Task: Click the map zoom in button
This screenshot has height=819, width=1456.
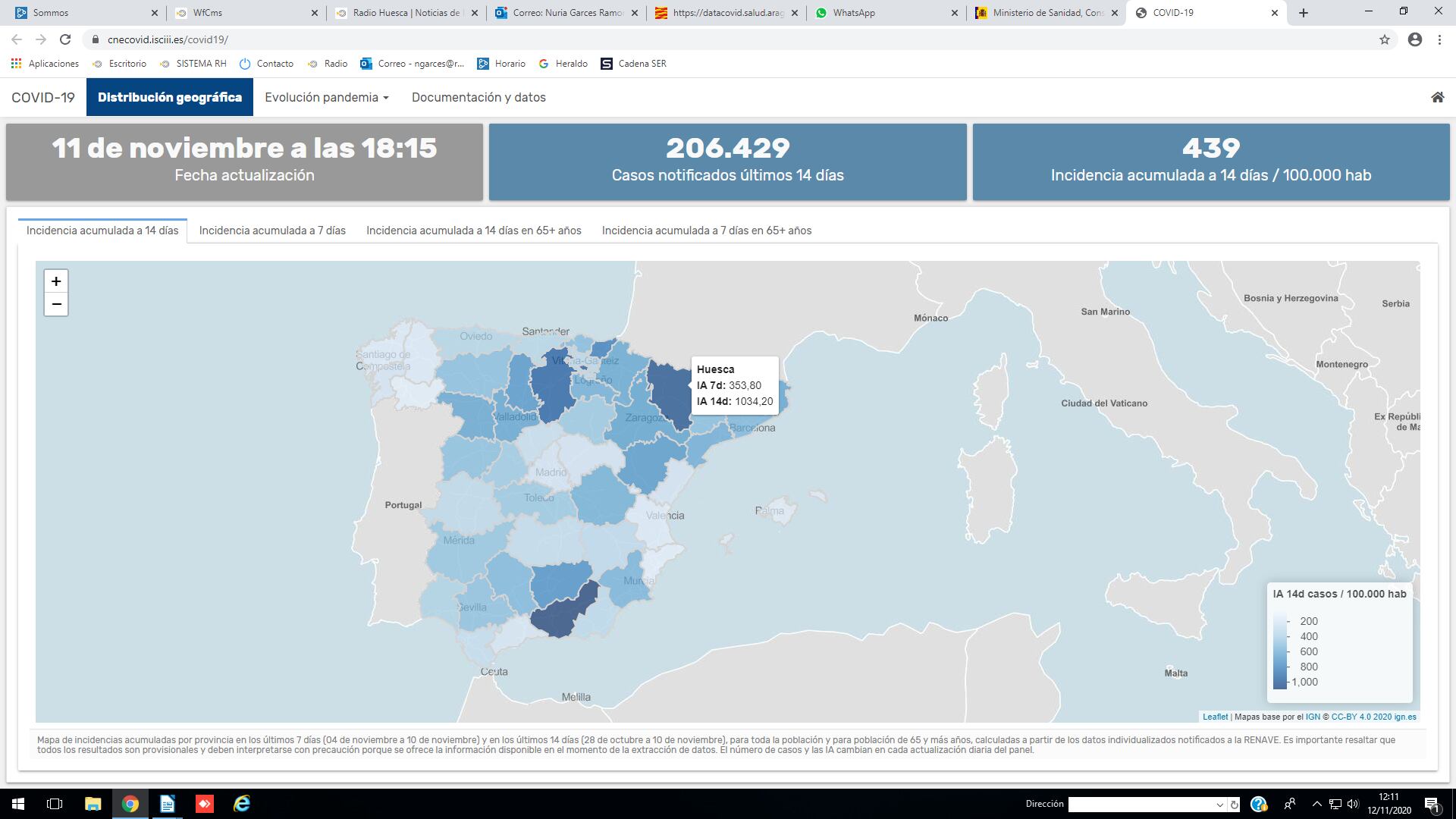Action: coord(56,281)
